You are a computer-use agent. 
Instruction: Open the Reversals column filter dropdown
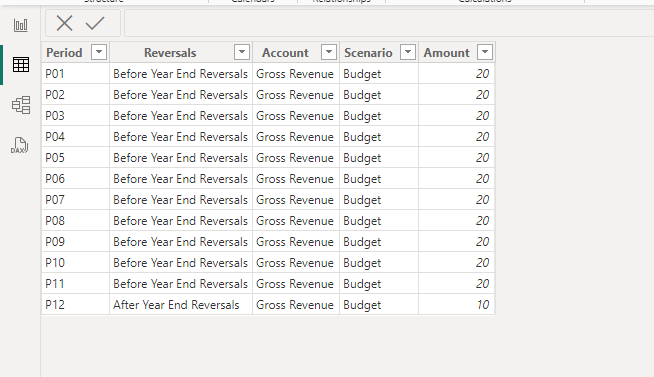click(242, 53)
